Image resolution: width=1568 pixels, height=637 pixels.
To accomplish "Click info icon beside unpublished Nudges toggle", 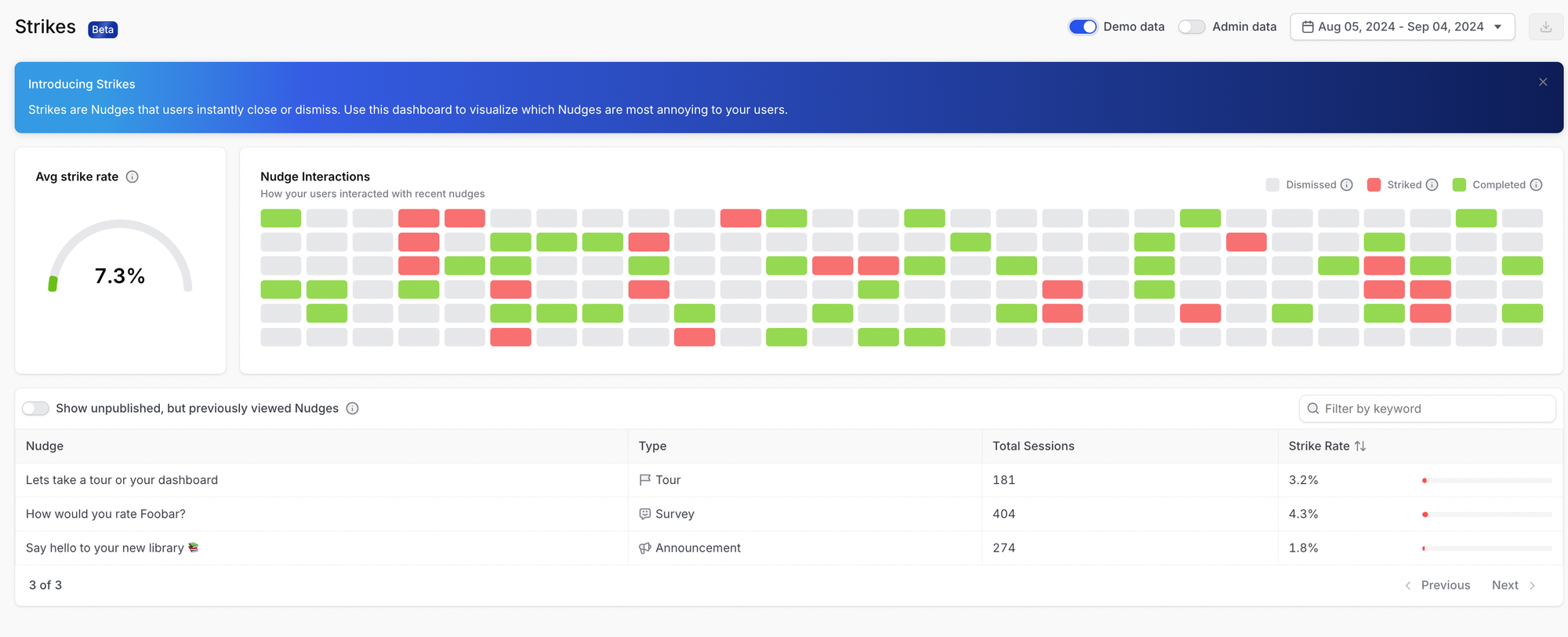I will pos(353,408).
